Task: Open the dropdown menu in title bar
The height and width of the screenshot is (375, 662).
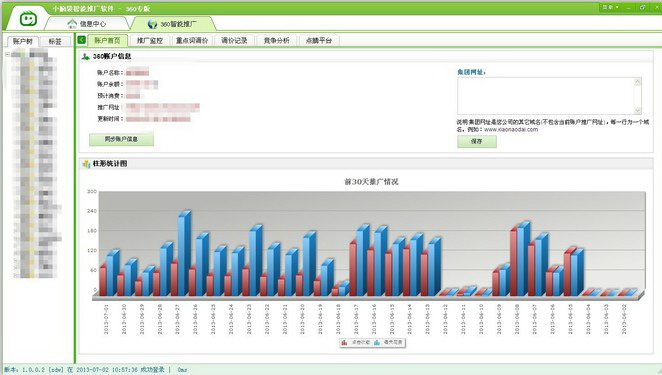Action: tap(610, 8)
